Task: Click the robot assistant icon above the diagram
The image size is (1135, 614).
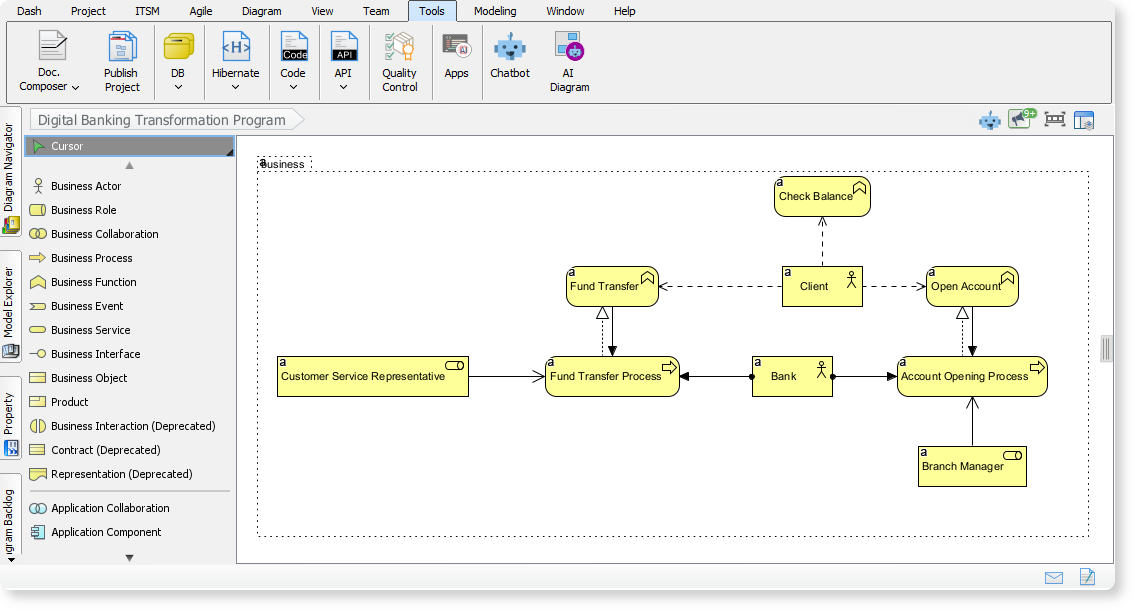Action: [989, 119]
